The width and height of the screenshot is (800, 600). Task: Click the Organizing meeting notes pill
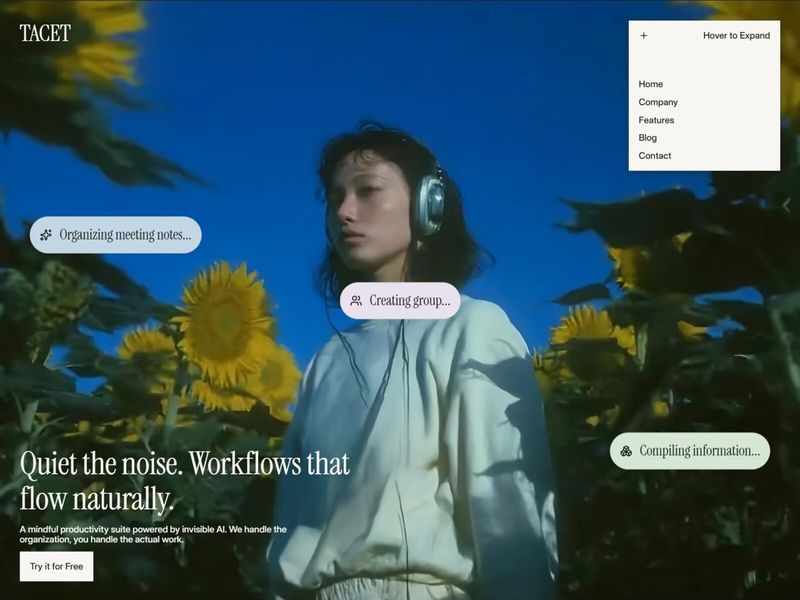pos(116,235)
